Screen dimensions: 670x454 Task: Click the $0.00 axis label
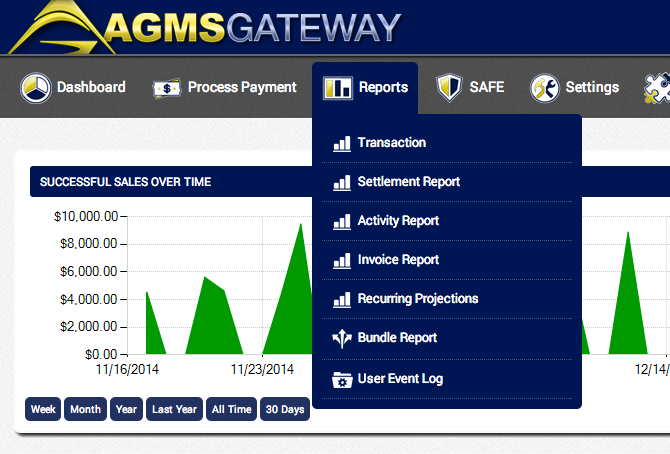101,354
